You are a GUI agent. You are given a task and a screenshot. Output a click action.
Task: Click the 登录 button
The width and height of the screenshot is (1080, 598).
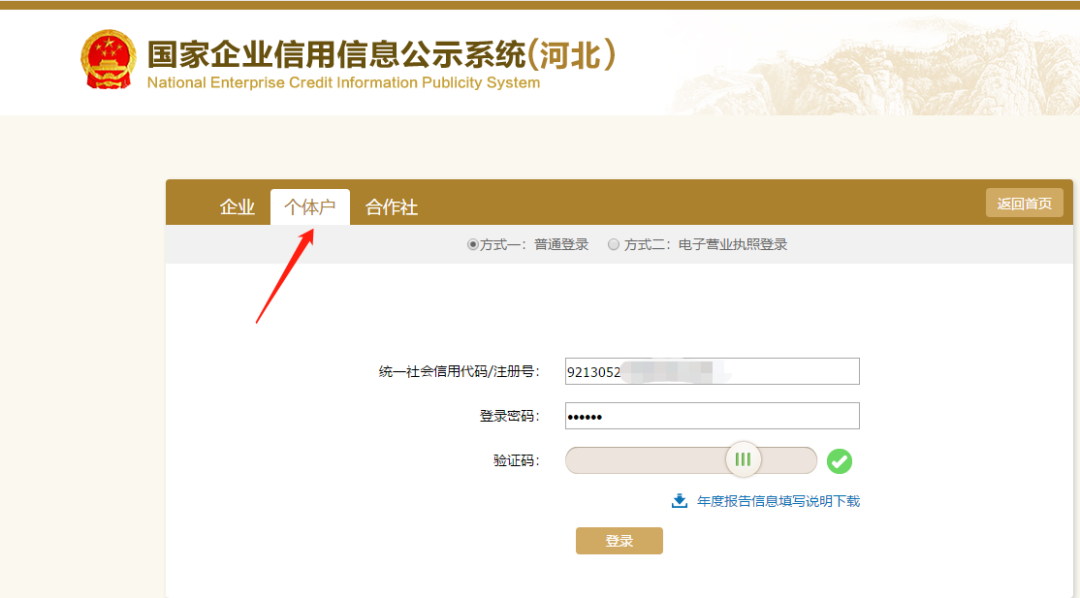[x=619, y=540]
